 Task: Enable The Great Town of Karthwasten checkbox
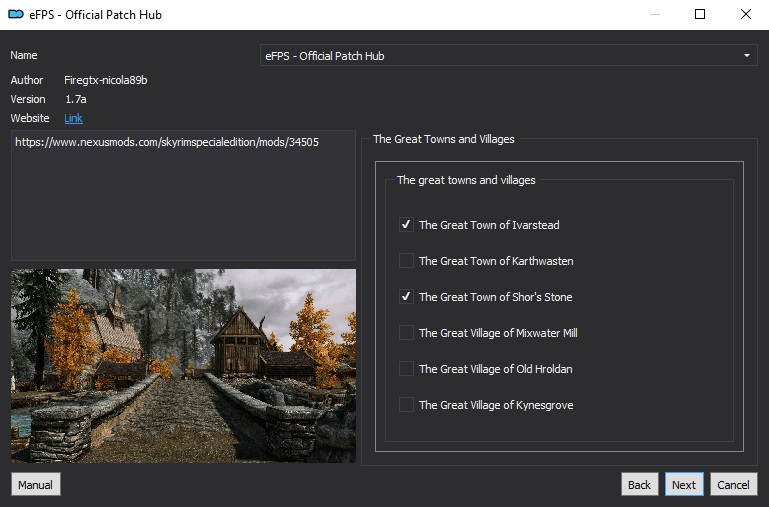[406, 261]
